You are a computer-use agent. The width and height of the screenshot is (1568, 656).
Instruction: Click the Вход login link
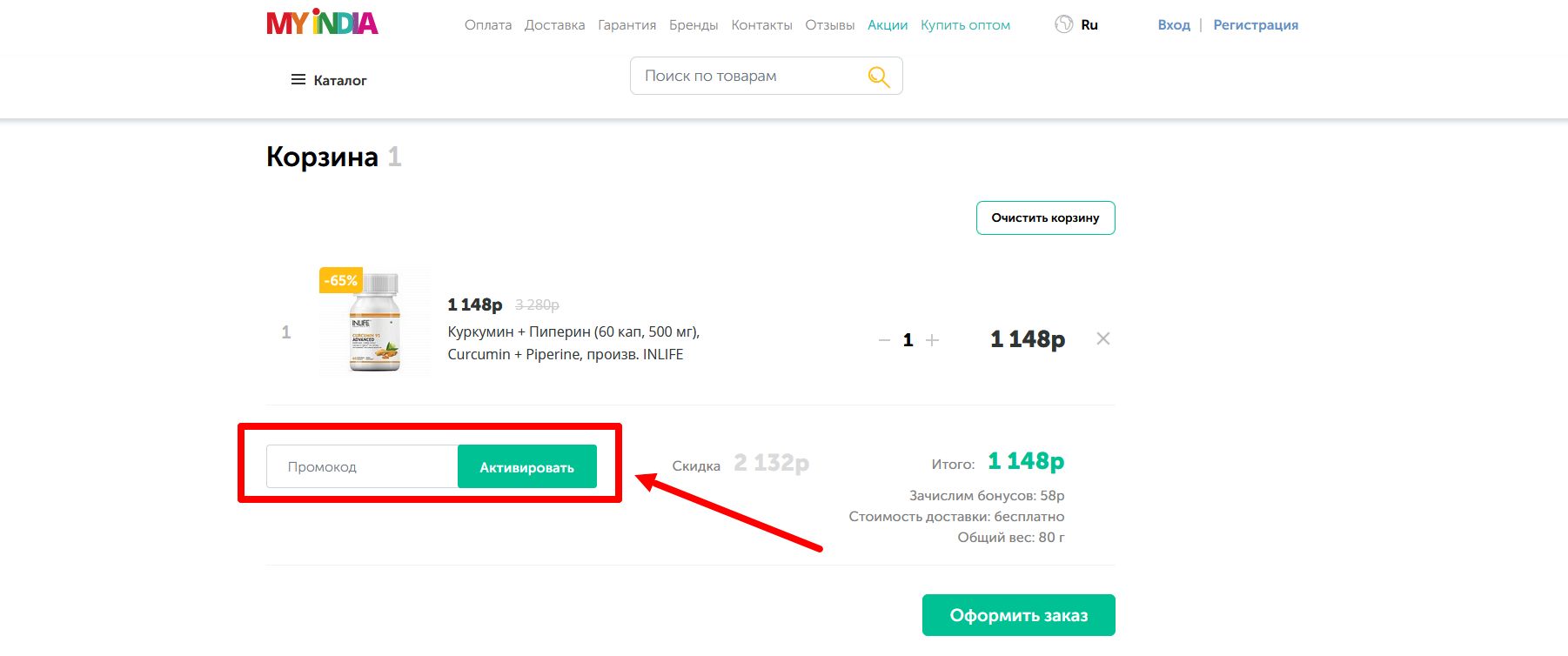[x=1174, y=25]
